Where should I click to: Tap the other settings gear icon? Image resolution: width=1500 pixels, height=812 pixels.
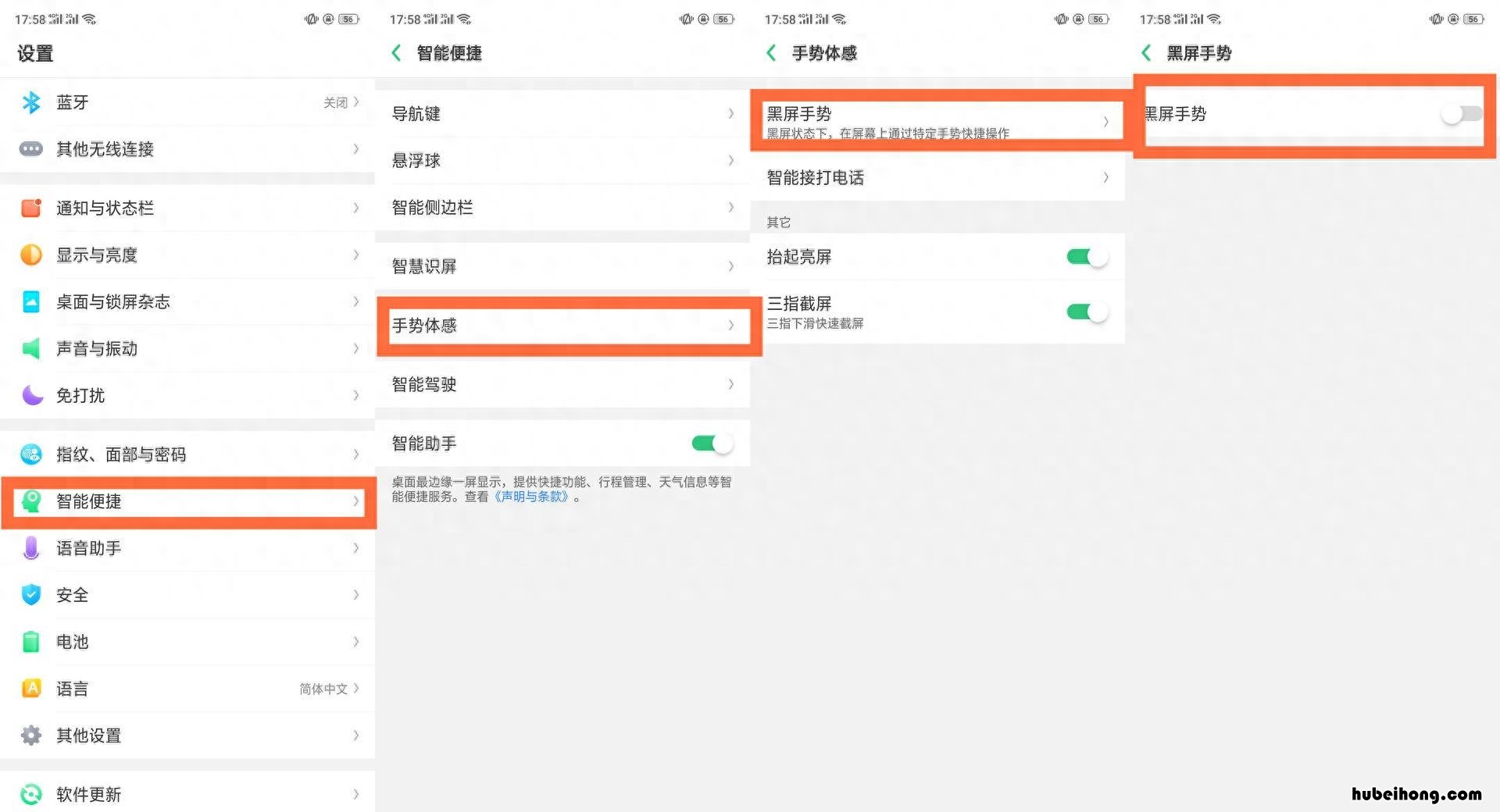tap(31, 735)
